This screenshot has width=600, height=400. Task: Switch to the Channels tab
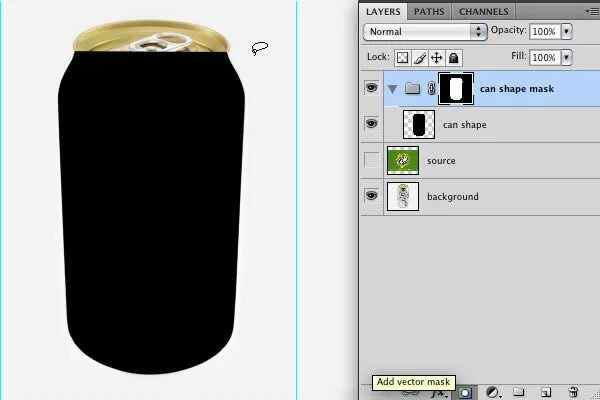coord(484,12)
